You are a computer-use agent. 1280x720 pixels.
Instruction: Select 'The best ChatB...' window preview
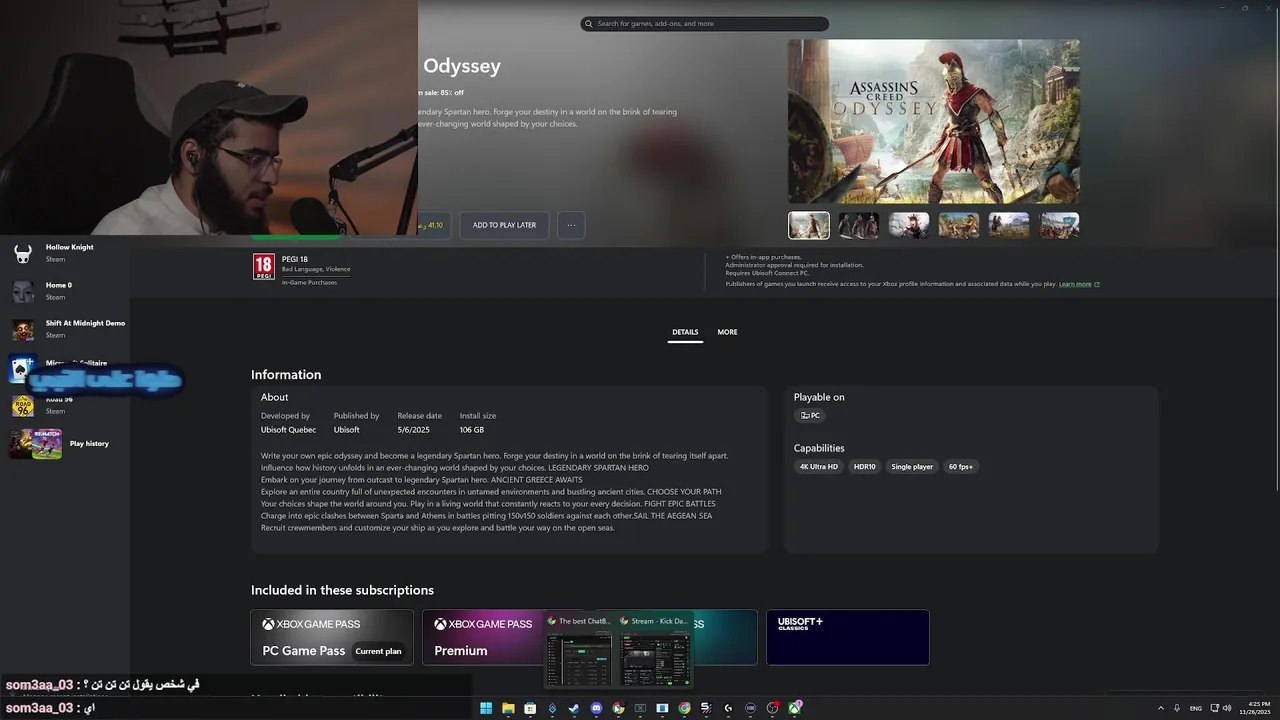point(580,650)
